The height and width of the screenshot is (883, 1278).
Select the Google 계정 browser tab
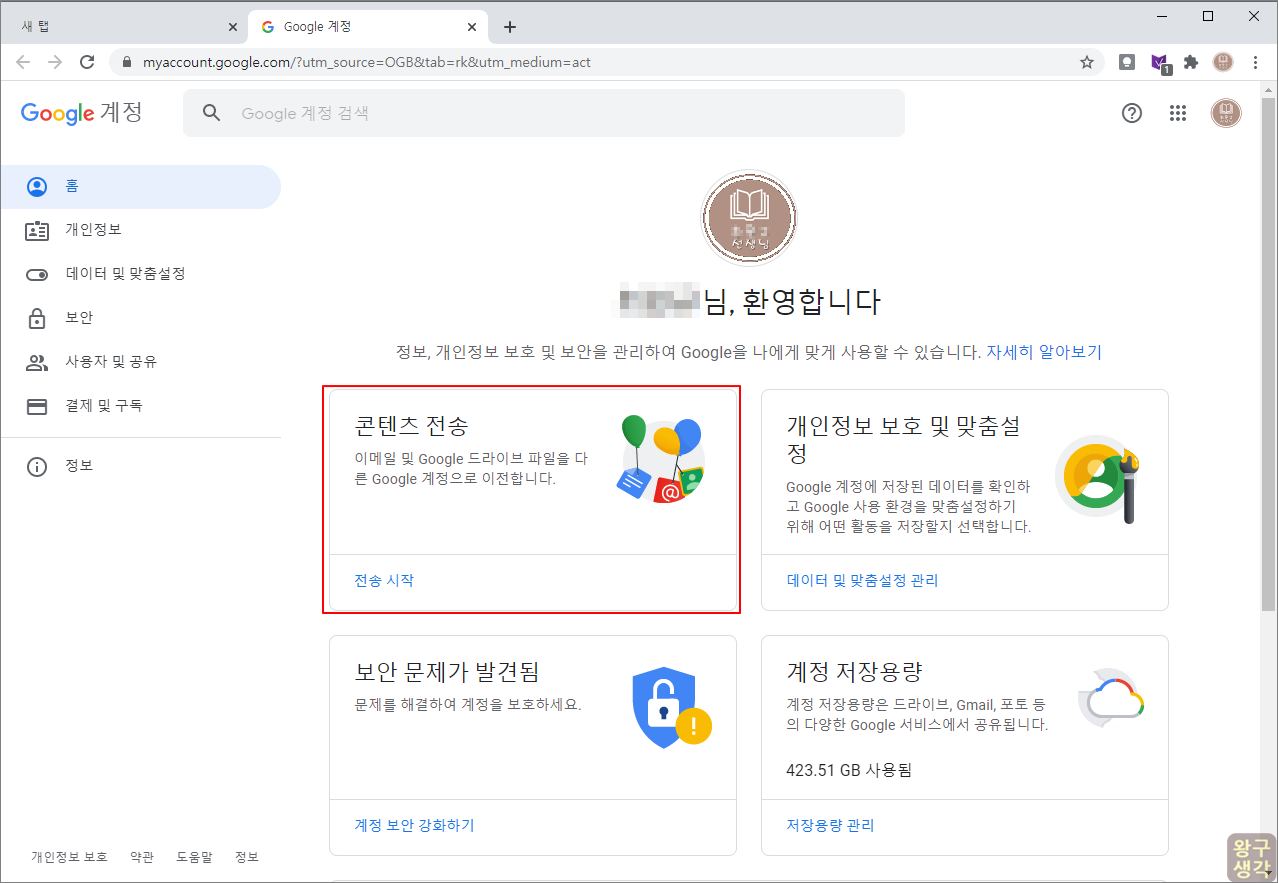tap(368, 27)
